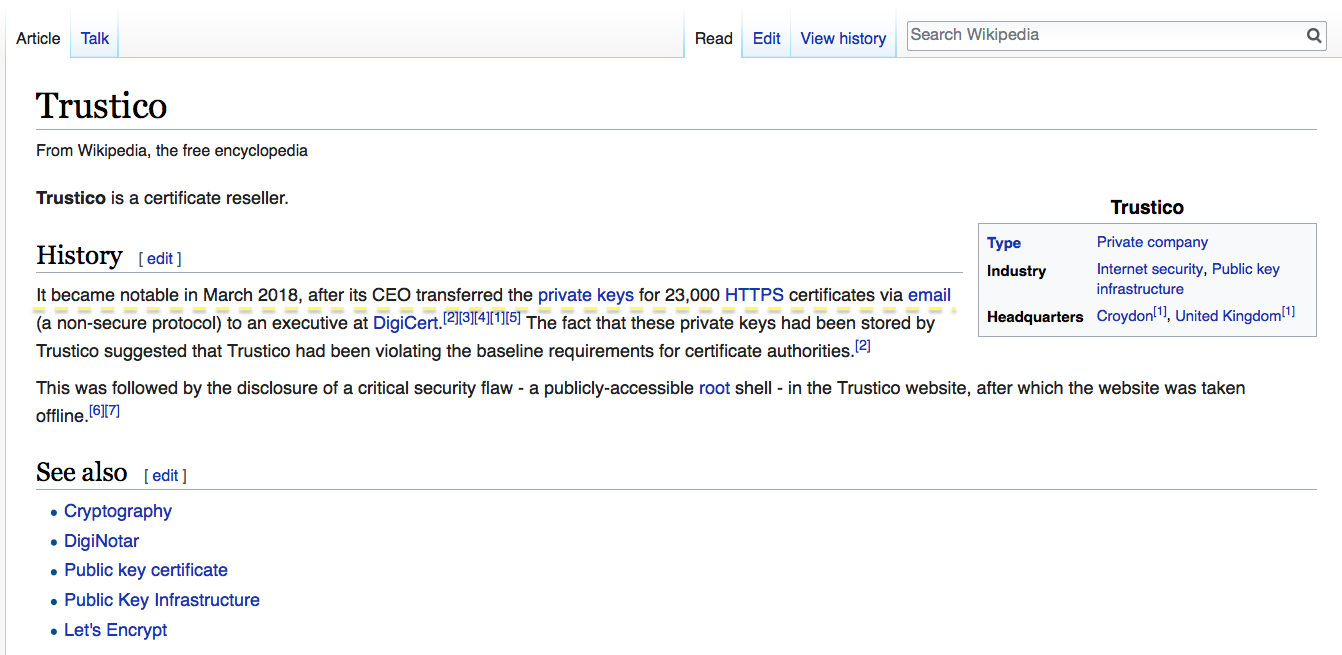This screenshot has height=655, width=1342.
Task: Click 'From Wikipedia, the free encyclopedia' text
Action: click(172, 151)
